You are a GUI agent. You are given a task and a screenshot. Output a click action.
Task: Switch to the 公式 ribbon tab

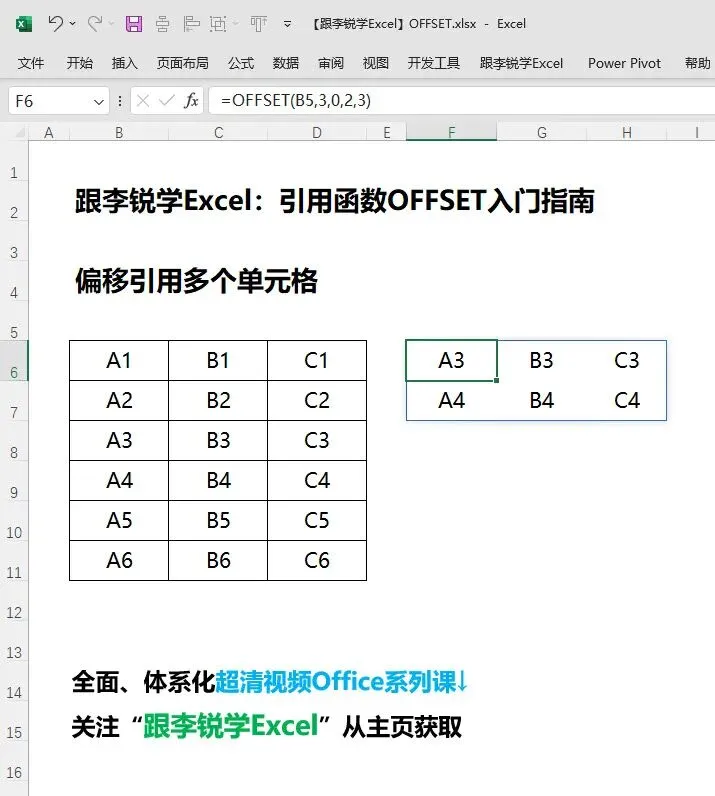[x=241, y=63]
